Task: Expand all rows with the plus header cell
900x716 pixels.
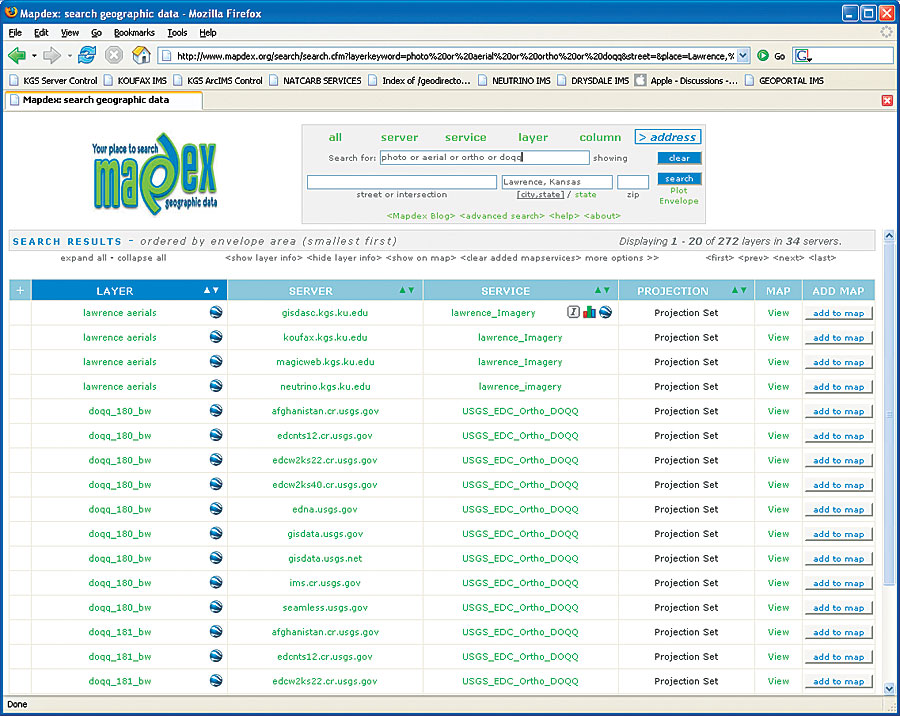Action: [x=20, y=290]
